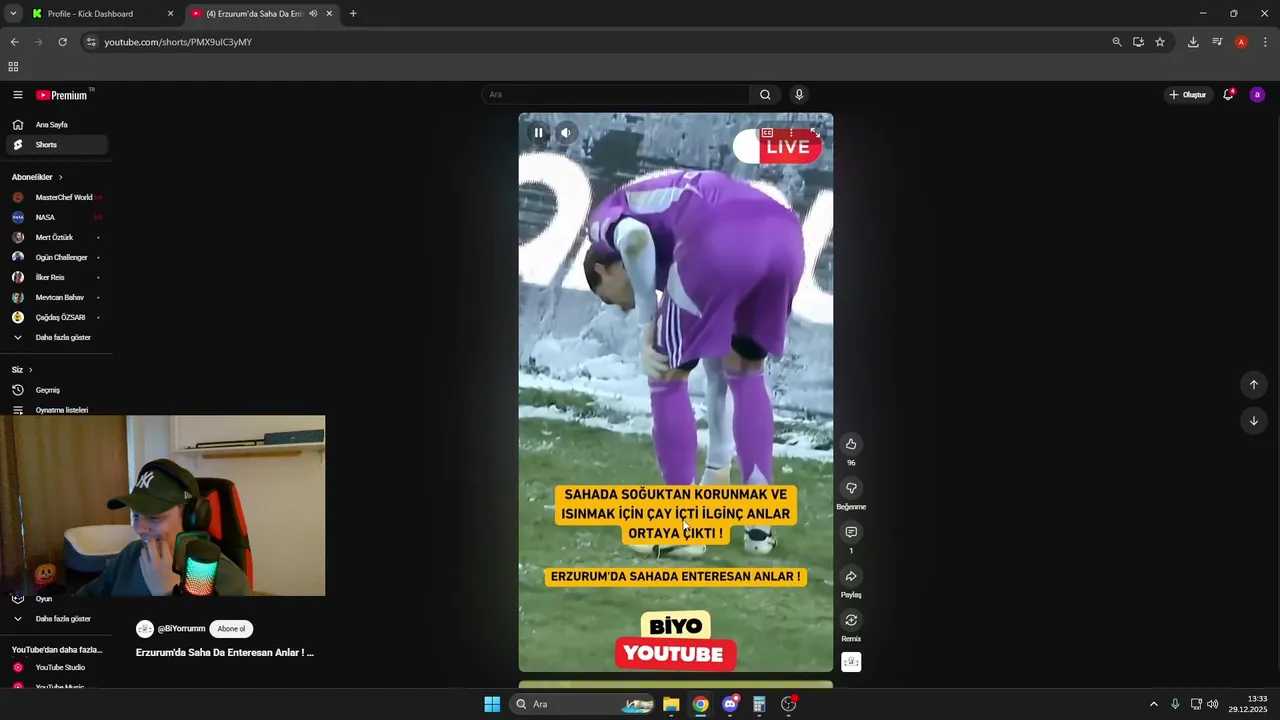Open Çağdaş ÖZSARI channel
The width and height of the screenshot is (1280, 720).
(56, 317)
